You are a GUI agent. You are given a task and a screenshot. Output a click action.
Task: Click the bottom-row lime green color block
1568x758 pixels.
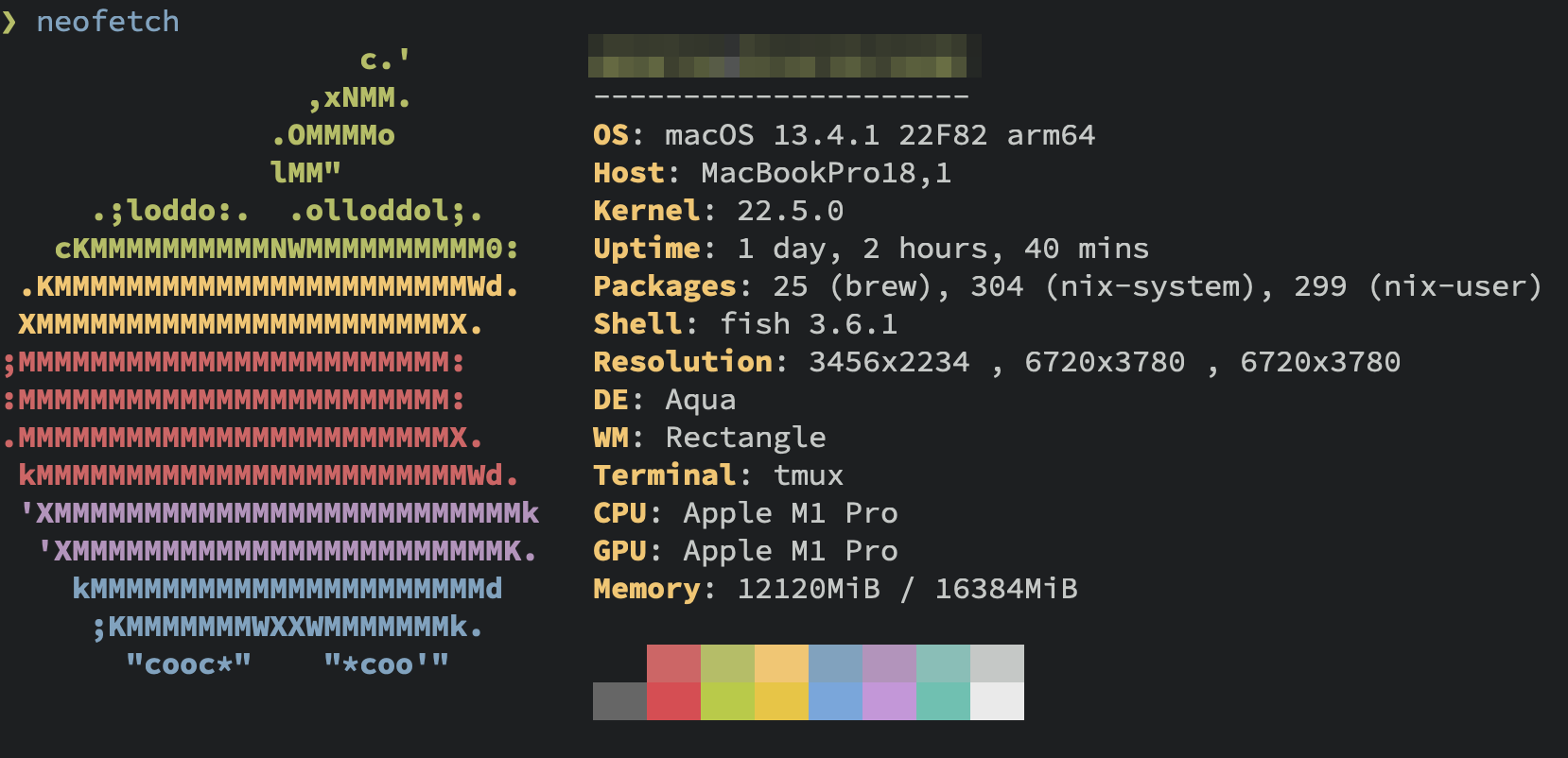click(x=727, y=701)
